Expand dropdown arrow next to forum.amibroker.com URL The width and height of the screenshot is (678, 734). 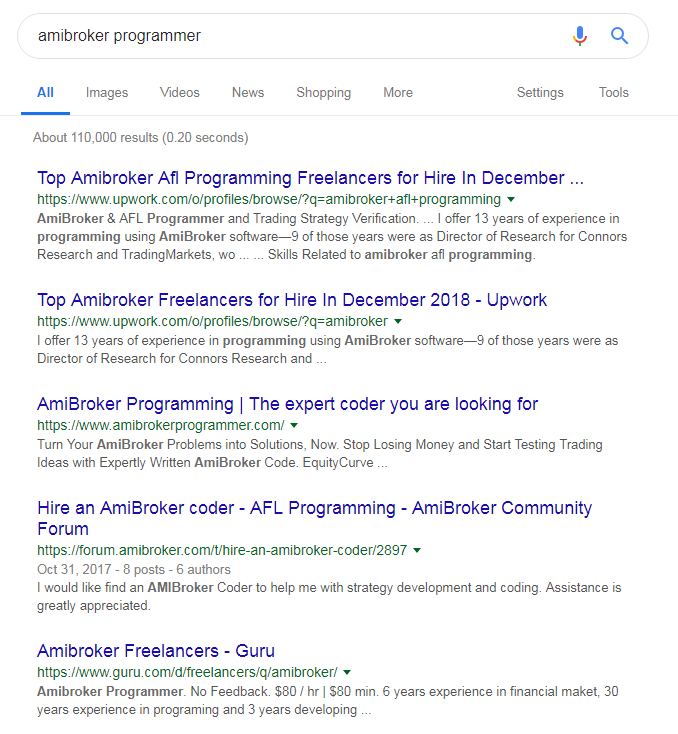(417, 550)
